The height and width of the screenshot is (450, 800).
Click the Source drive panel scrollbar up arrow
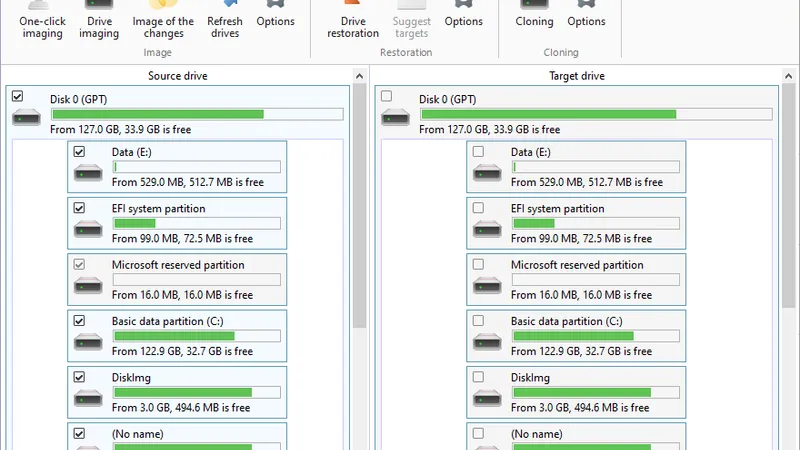pos(360,76)
